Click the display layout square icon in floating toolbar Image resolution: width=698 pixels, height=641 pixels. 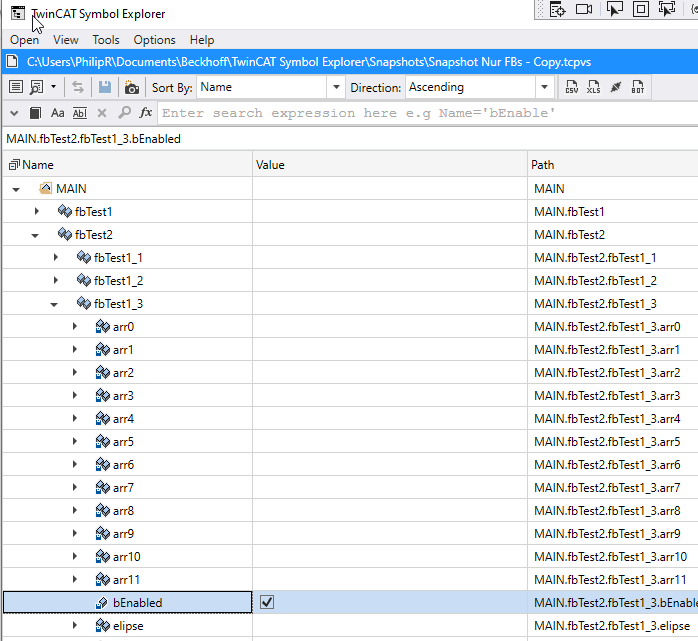(641, 9)
